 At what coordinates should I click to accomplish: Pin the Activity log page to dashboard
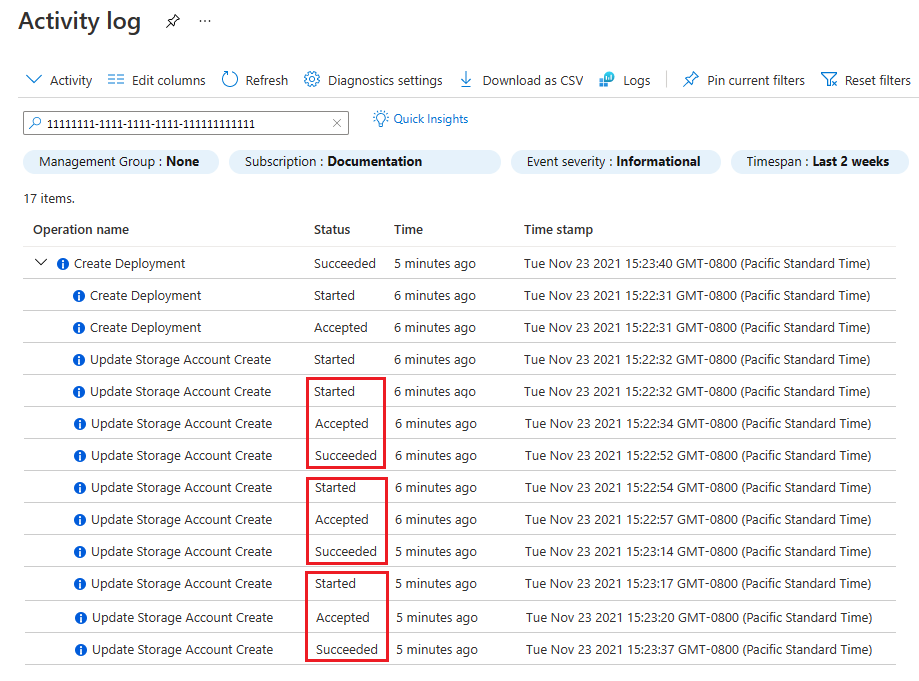pos(172,19)
